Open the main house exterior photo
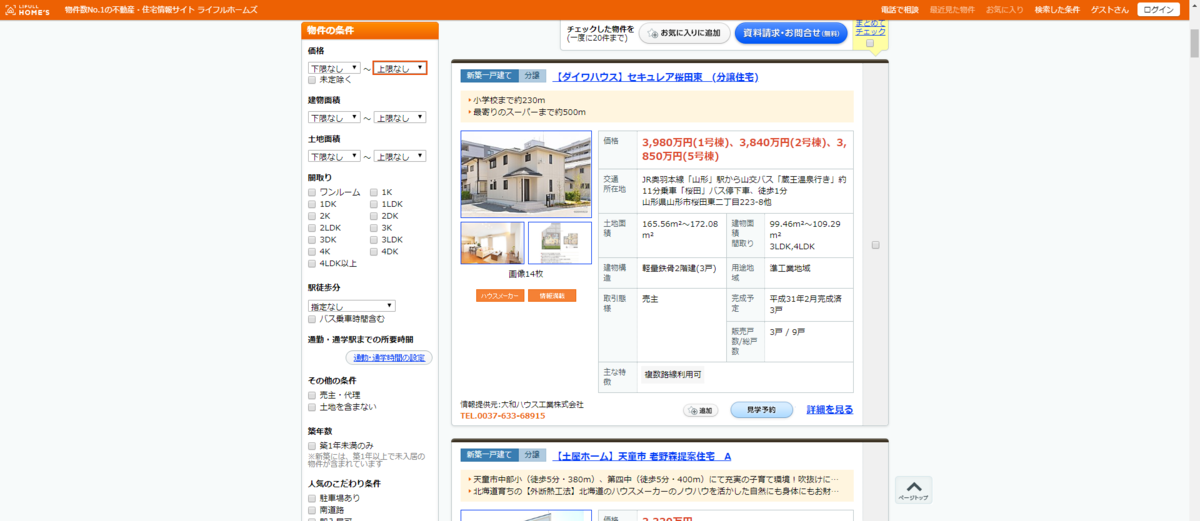Image resolution: width=1200 pixels, height=521 pixels. (526, 174)
